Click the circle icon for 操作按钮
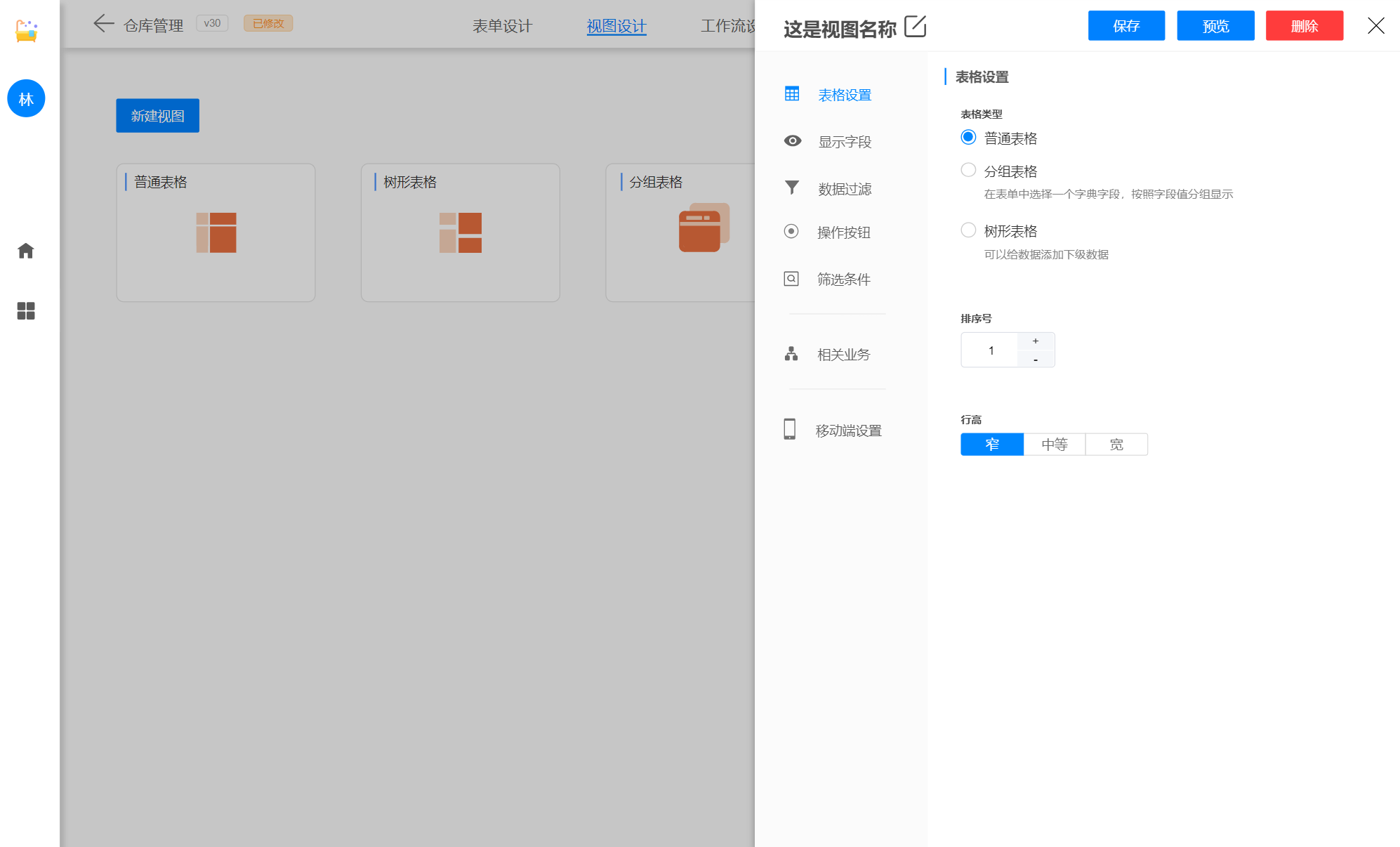Viewport: 1400px width, 847px height. pyautogui.click(x=791, y=231)
